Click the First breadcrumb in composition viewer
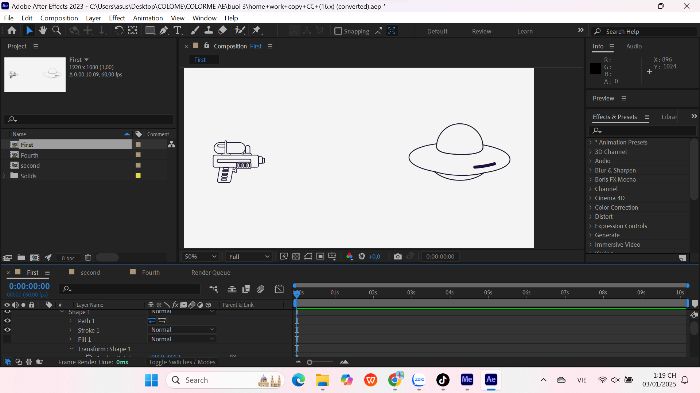Image resolution: width=700 pixels, height=393 pixels. coord(200,59)
